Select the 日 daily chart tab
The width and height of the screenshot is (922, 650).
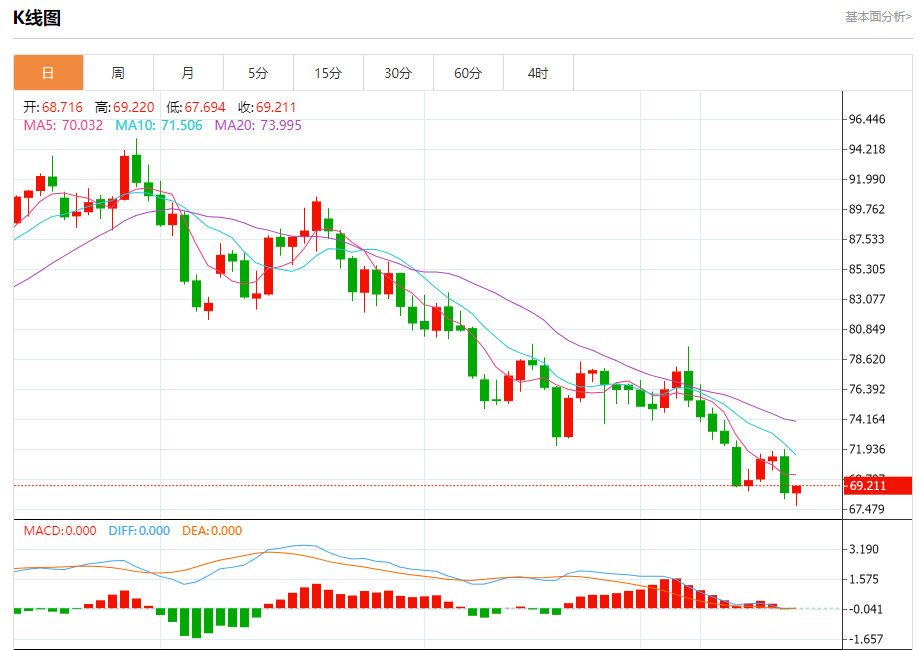(x=48, y=73)
